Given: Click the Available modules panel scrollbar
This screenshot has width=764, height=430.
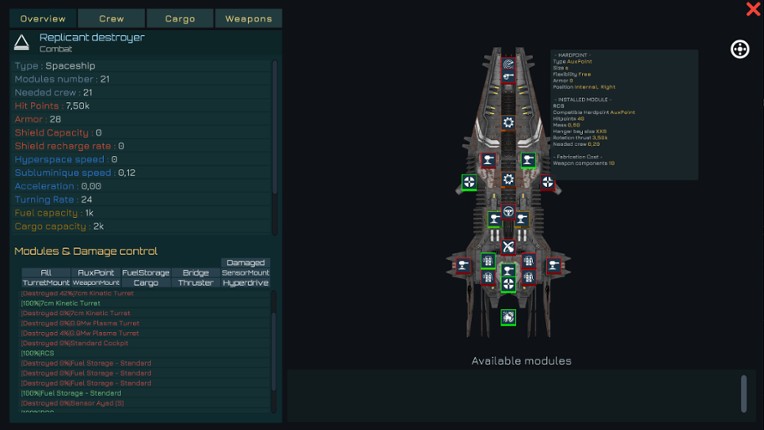Looking at the screenshot, I should tap(743, 392).
